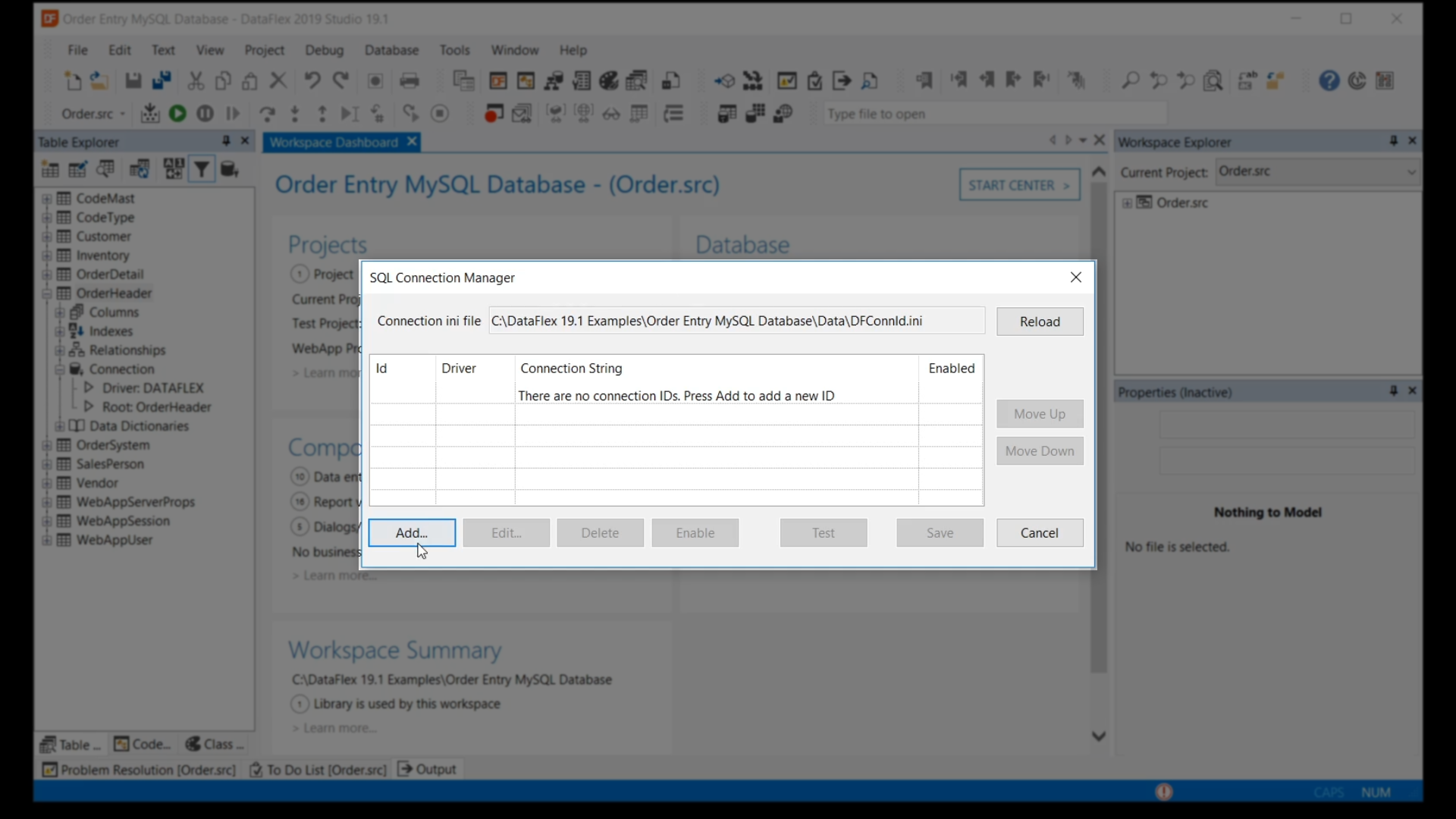The image size is (1456, 819).
Task: Toggle the Workspace Explorer pin icon
Action: point(1393,141)
